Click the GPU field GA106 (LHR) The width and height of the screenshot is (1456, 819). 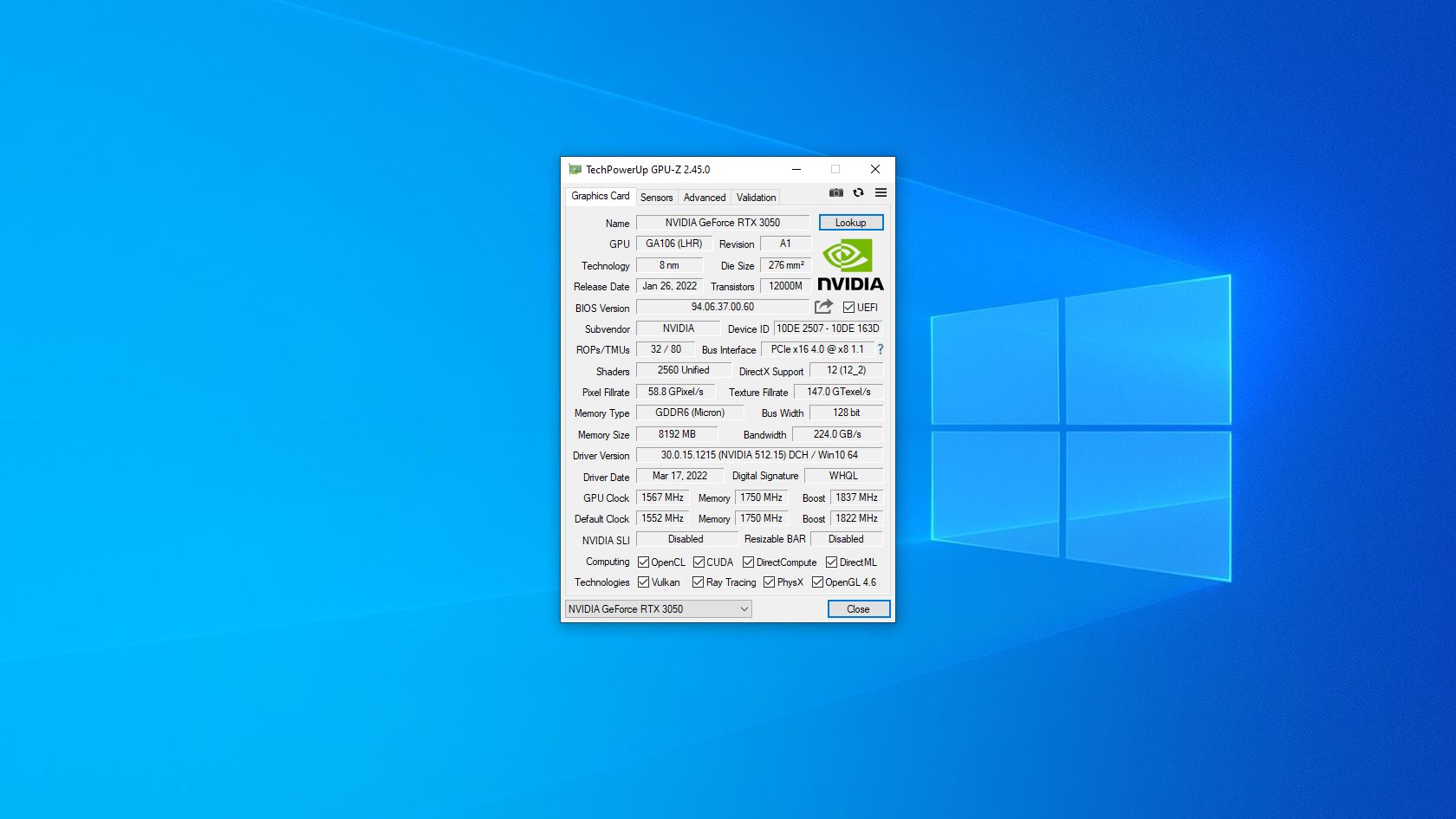tap(674, 244)
